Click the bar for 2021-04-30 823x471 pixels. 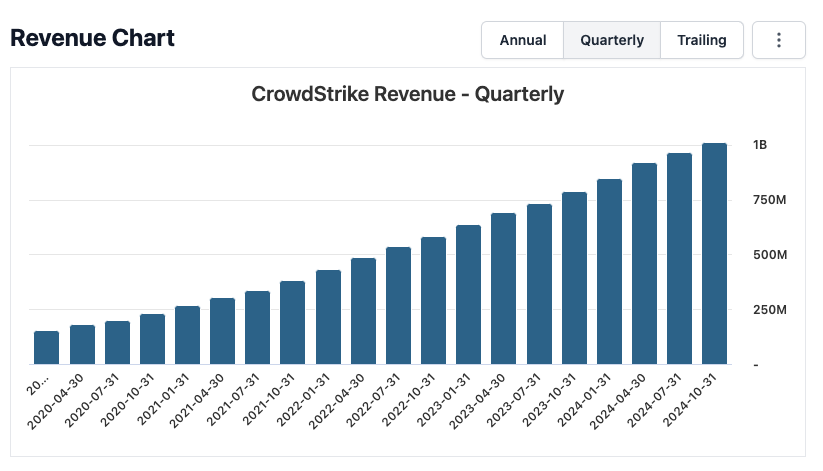(223, 331)
